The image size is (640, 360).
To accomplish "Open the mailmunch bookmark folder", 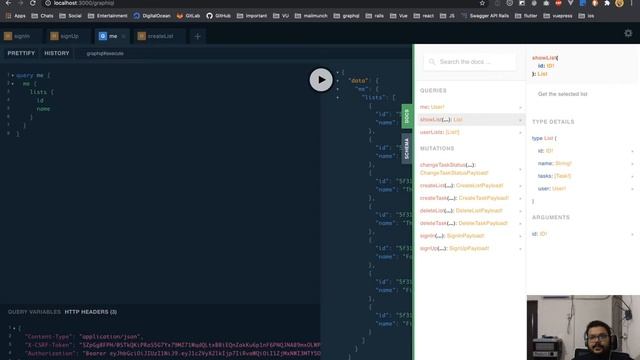I will pos(311,16).
